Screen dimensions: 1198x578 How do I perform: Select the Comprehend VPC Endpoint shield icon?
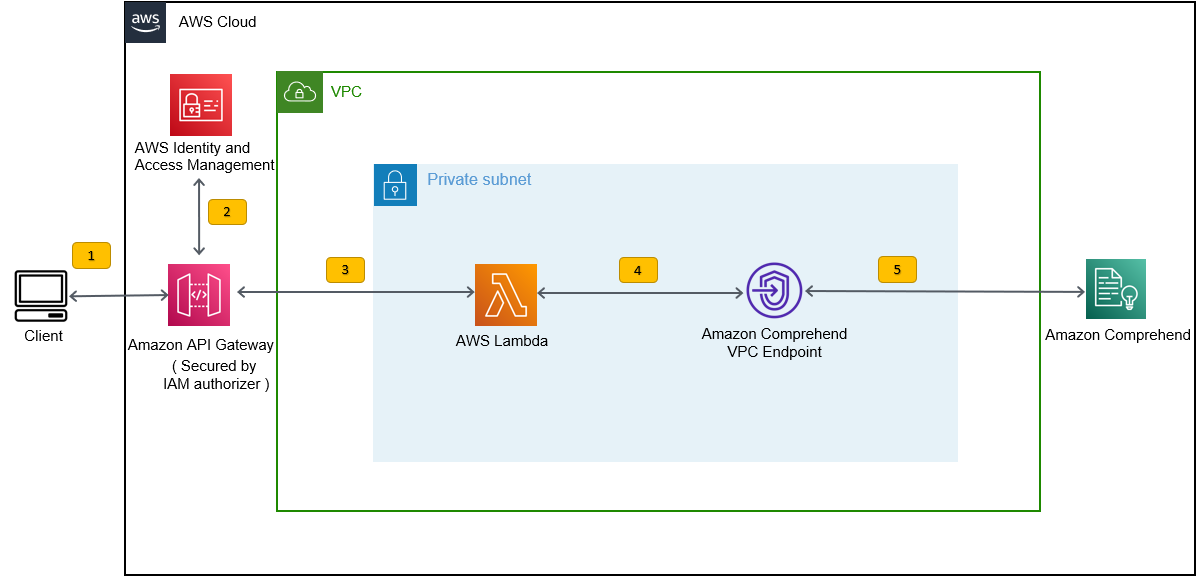tap(774, 292)
